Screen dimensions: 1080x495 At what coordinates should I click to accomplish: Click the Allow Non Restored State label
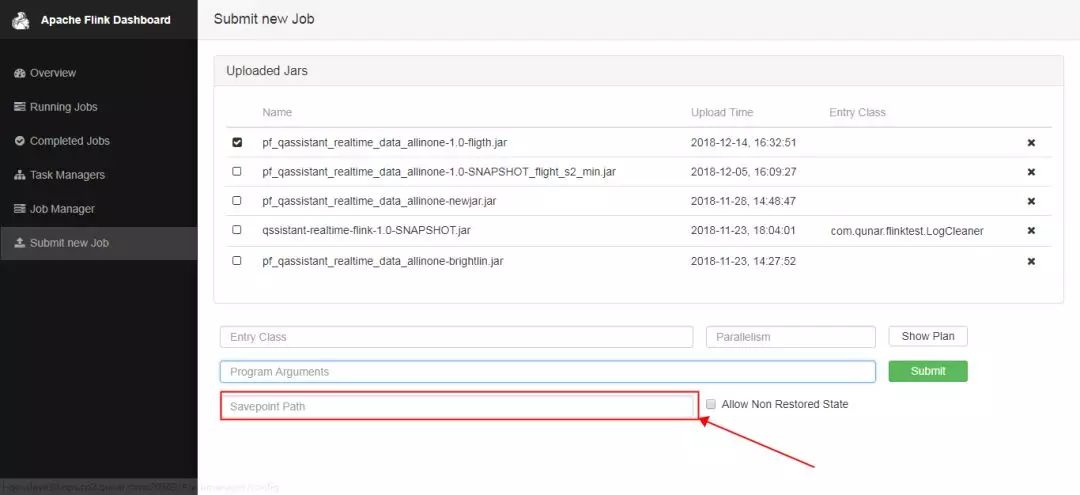tap(785, 404)
